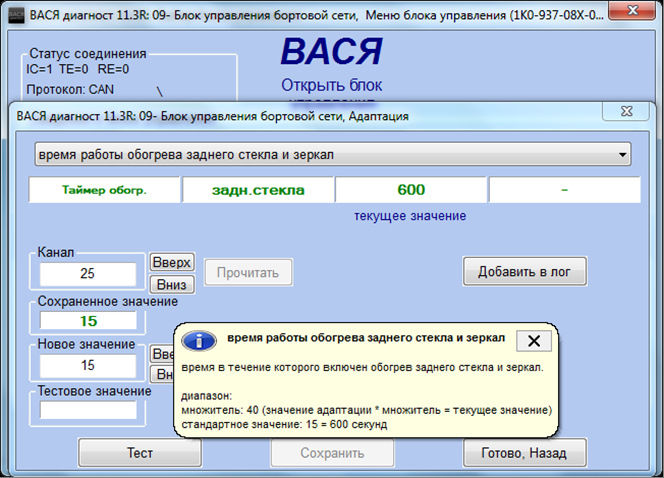Screen dimensions: 664x478
Task: Click the Сохраненное значение field
Action: click(88, 321)
